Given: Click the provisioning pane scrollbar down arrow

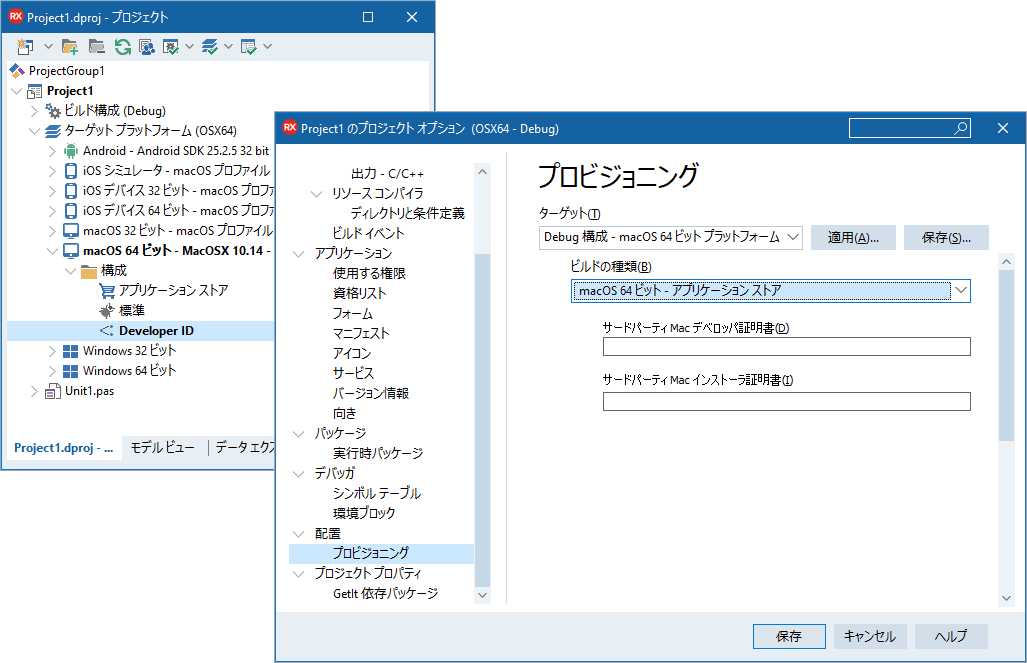Looking at the screenshot, I should click(x=1007, y=598).
